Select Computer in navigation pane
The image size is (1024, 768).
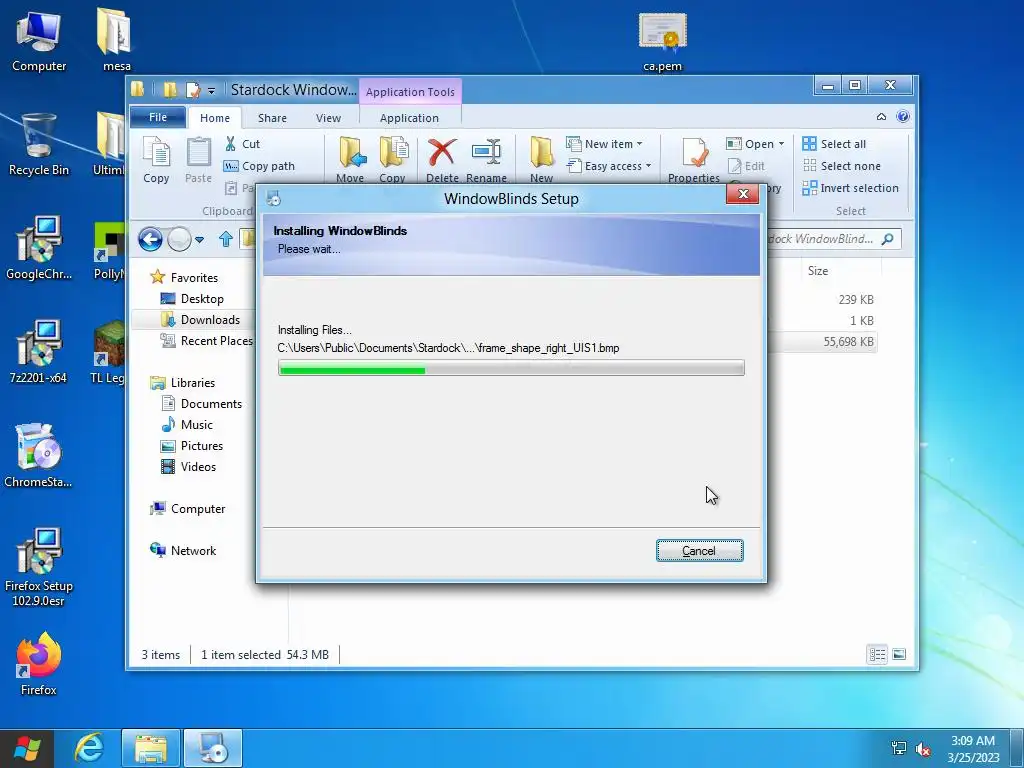tap(187, 509)
